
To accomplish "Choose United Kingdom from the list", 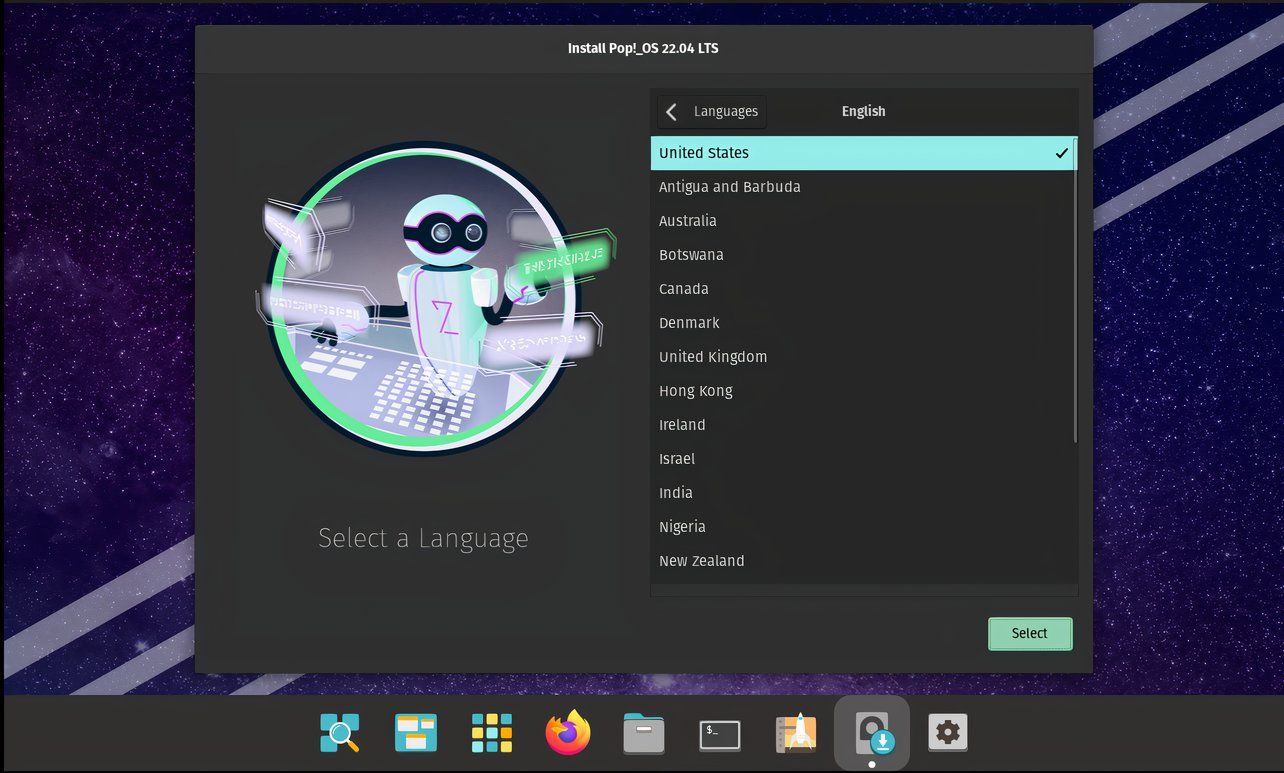I will coord(713,356).
